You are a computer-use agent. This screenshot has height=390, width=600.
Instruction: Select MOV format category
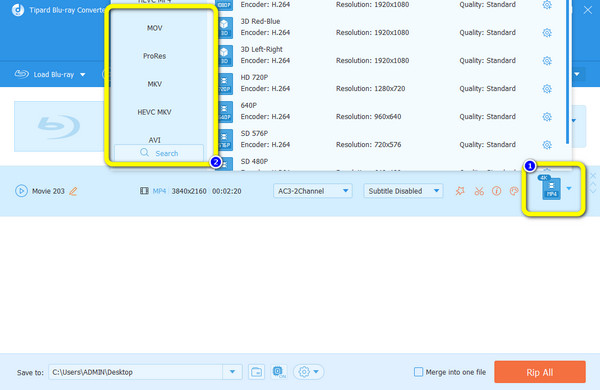click(x=155, y=28)
